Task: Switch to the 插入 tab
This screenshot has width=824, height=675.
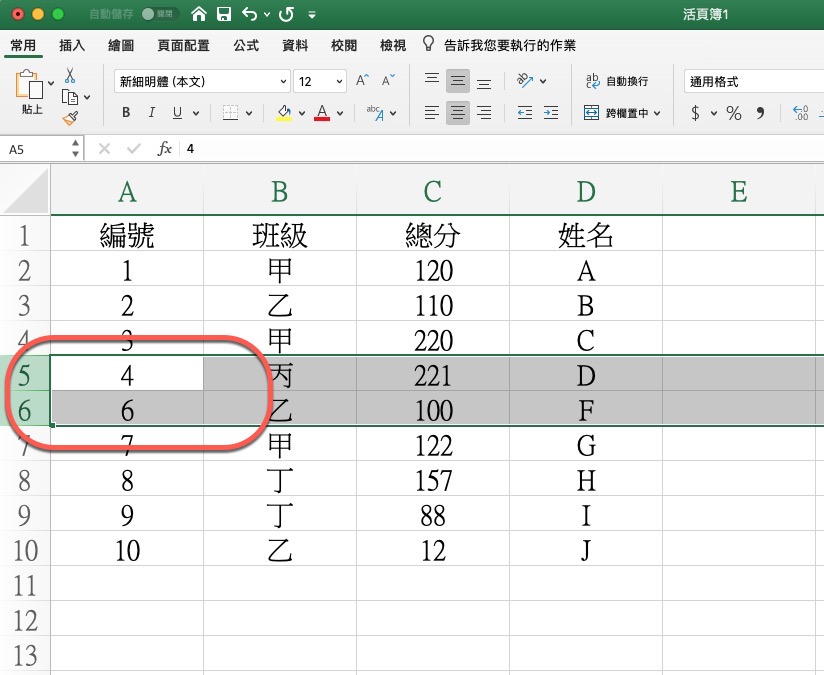Action: 72,46
